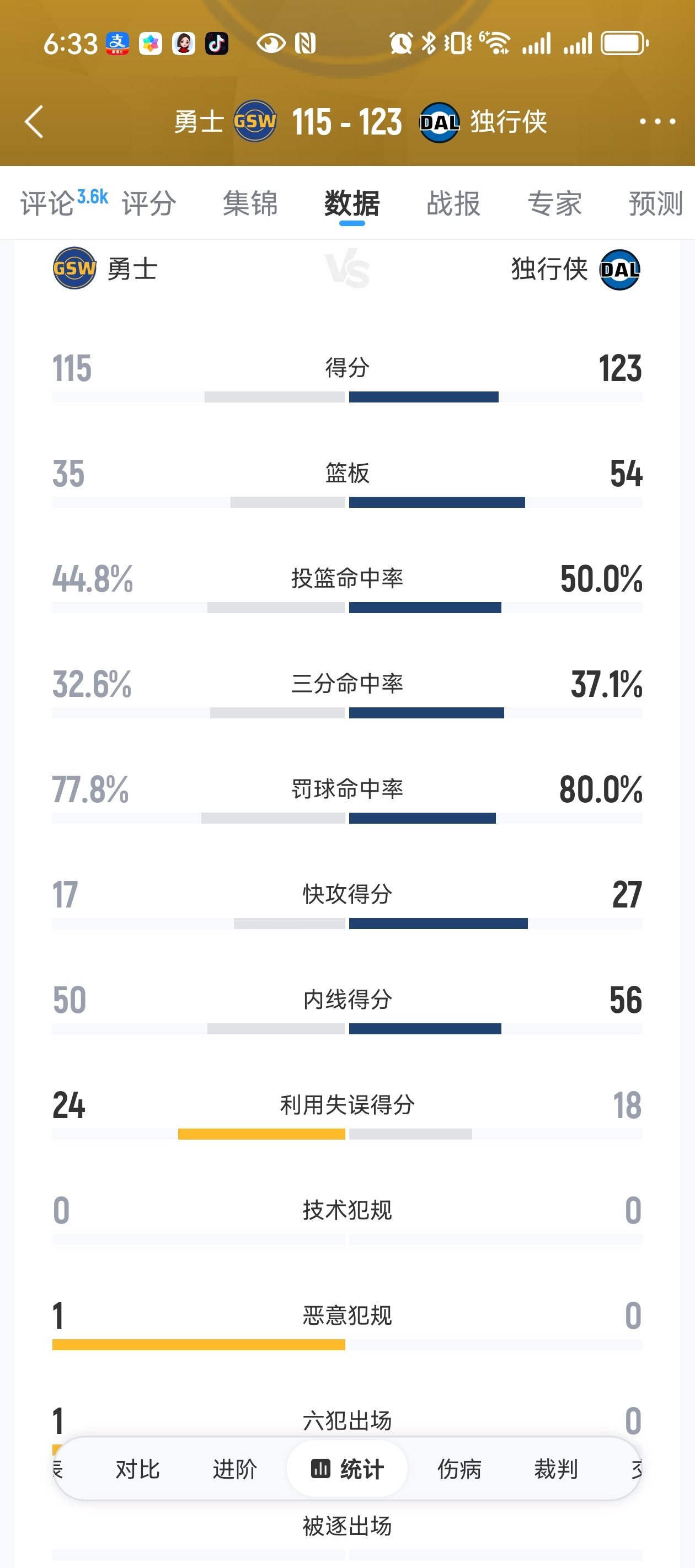Tap Warriors GSW logo in stats panel

(x=74, y=269)
